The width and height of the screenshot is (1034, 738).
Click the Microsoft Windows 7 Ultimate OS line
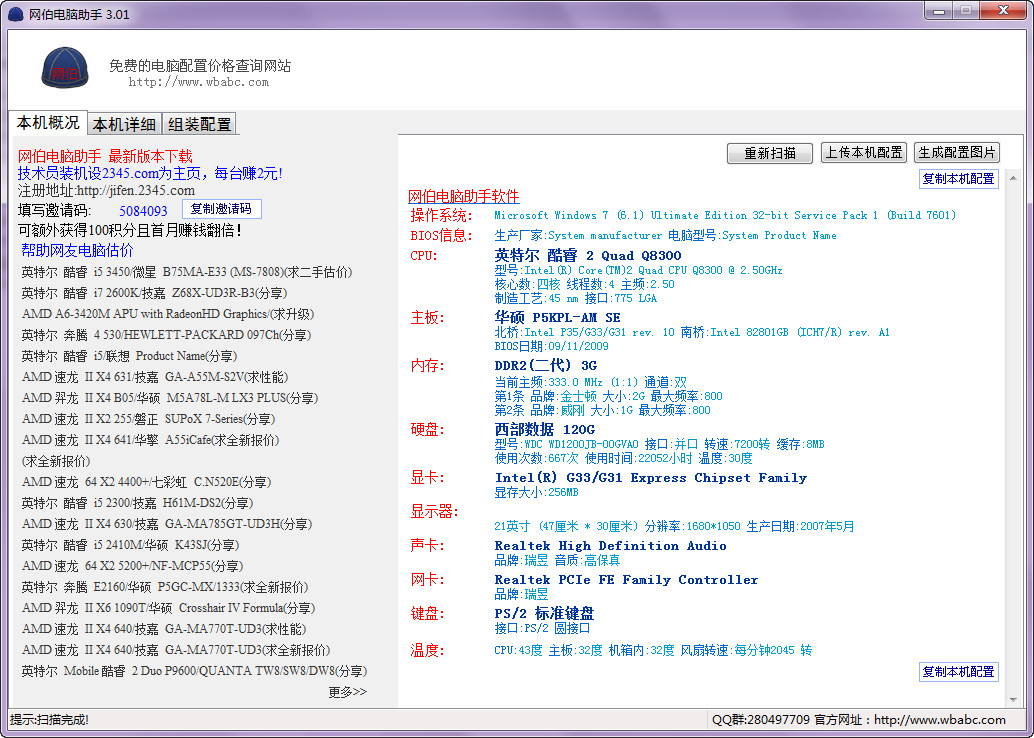[x=725, y=216]
